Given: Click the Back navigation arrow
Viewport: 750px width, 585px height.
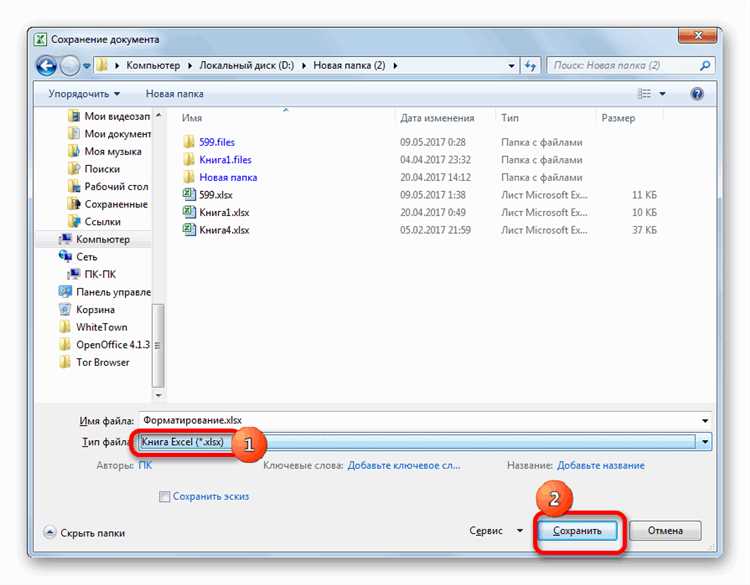Looking at the screenshot, I should point(46,66).
